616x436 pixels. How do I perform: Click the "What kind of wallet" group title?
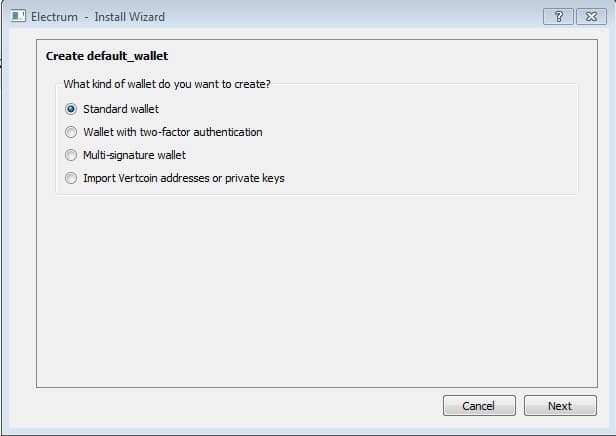tap(167, 84)
